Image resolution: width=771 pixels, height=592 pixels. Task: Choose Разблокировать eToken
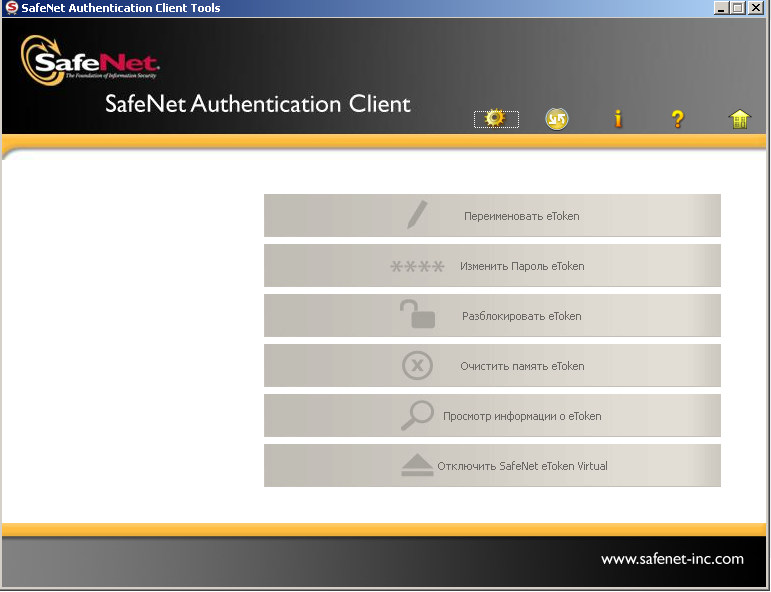click(492, 316)
